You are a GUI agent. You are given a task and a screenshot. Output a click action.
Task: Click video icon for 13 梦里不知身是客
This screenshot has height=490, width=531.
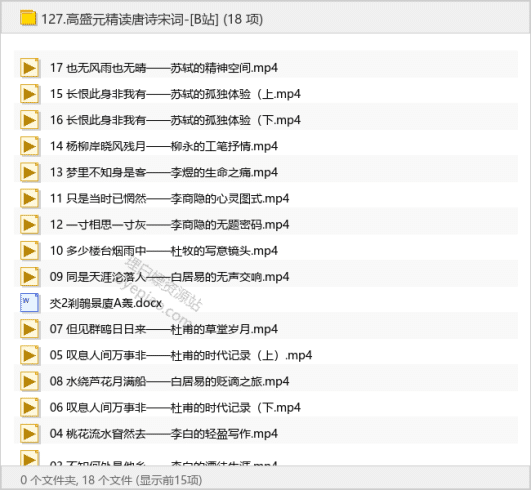[29, 172]
